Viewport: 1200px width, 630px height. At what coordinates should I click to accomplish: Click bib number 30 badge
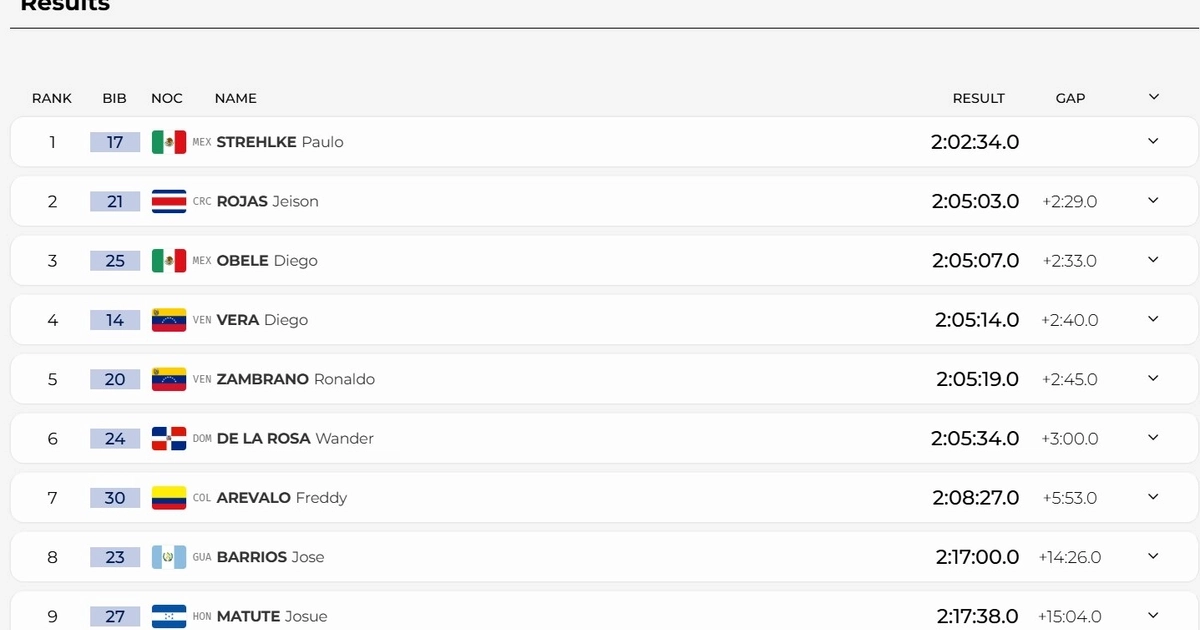point(115,498)
